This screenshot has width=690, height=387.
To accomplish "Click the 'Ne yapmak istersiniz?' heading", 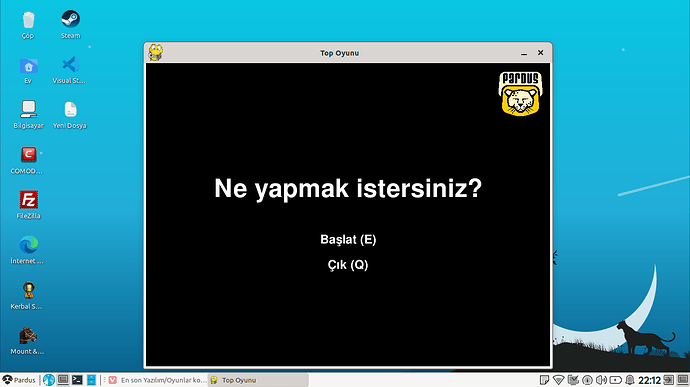I will (x=348, y=188).
